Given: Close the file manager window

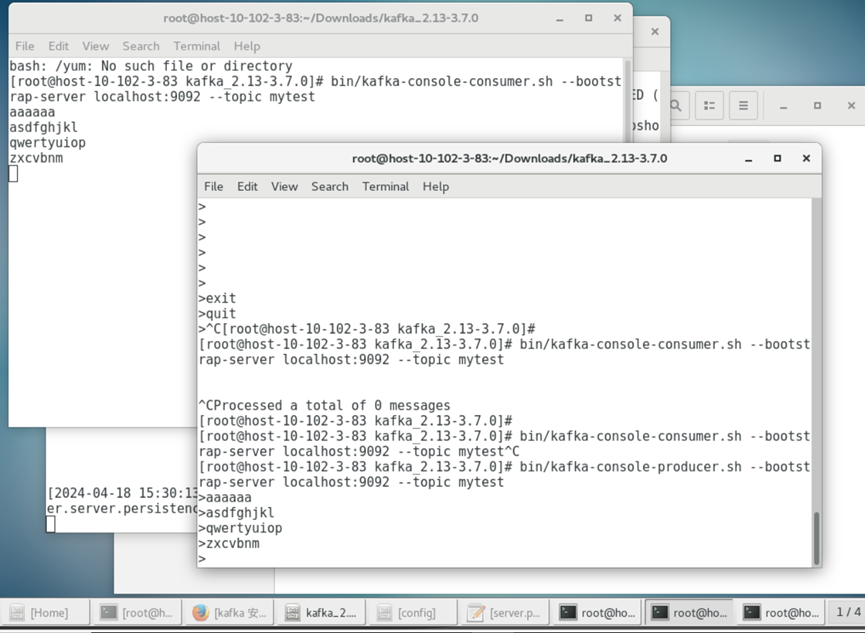Looking at the screenshot, I should point(851,105).
